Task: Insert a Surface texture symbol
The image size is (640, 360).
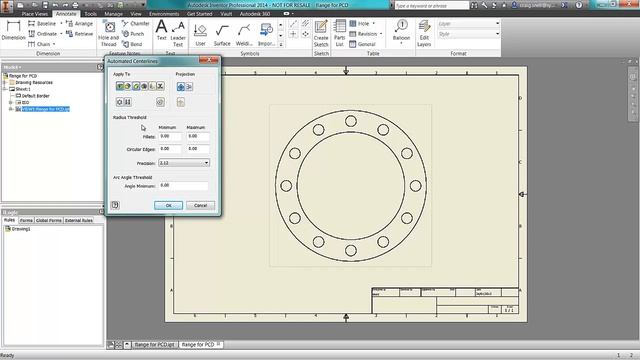Action: tap(222, 35)
